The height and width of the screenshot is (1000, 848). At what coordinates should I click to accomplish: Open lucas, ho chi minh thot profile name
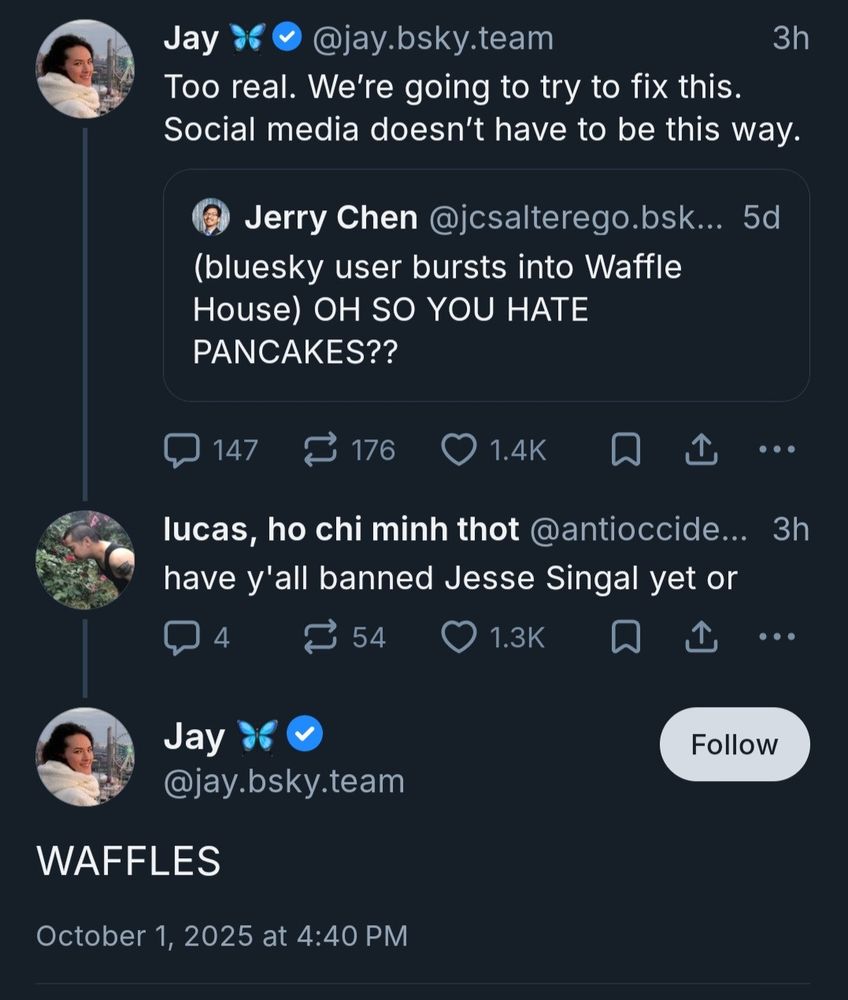point(341,530)
